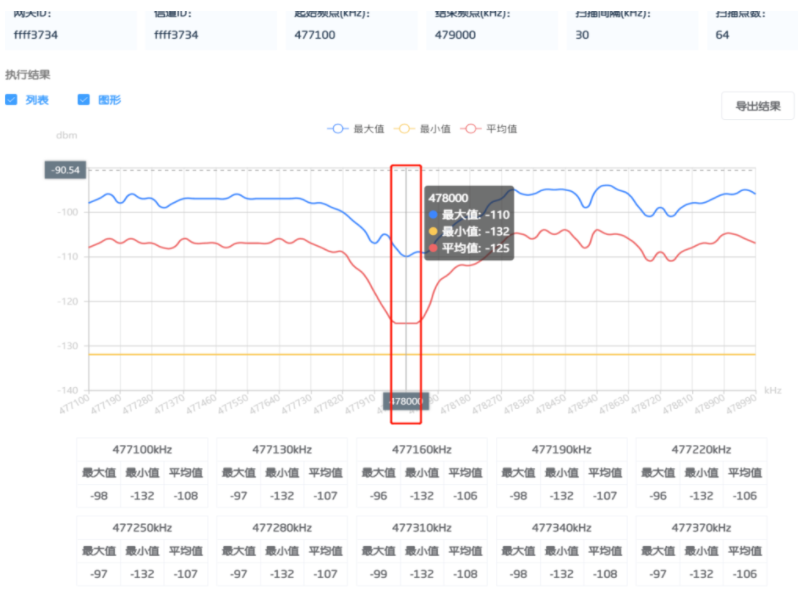Viewport: 798px width, 589px height.
Task: Uncheck the 图形 checkbox
Action: [83, 100]
